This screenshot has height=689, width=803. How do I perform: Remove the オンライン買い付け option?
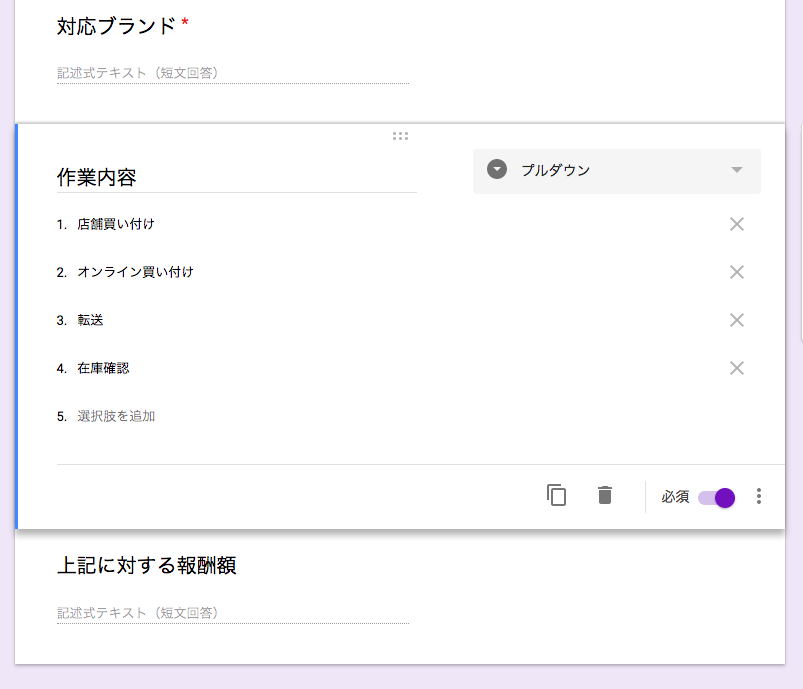[x=736, y=272]
